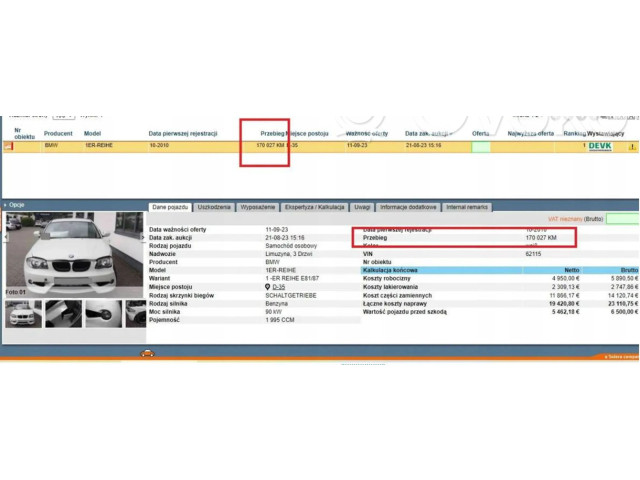Viewport: 640px width, 480px height.
Task: Collapse the Opcje panel
Action: pyautogui.click(x=5, y=205)
